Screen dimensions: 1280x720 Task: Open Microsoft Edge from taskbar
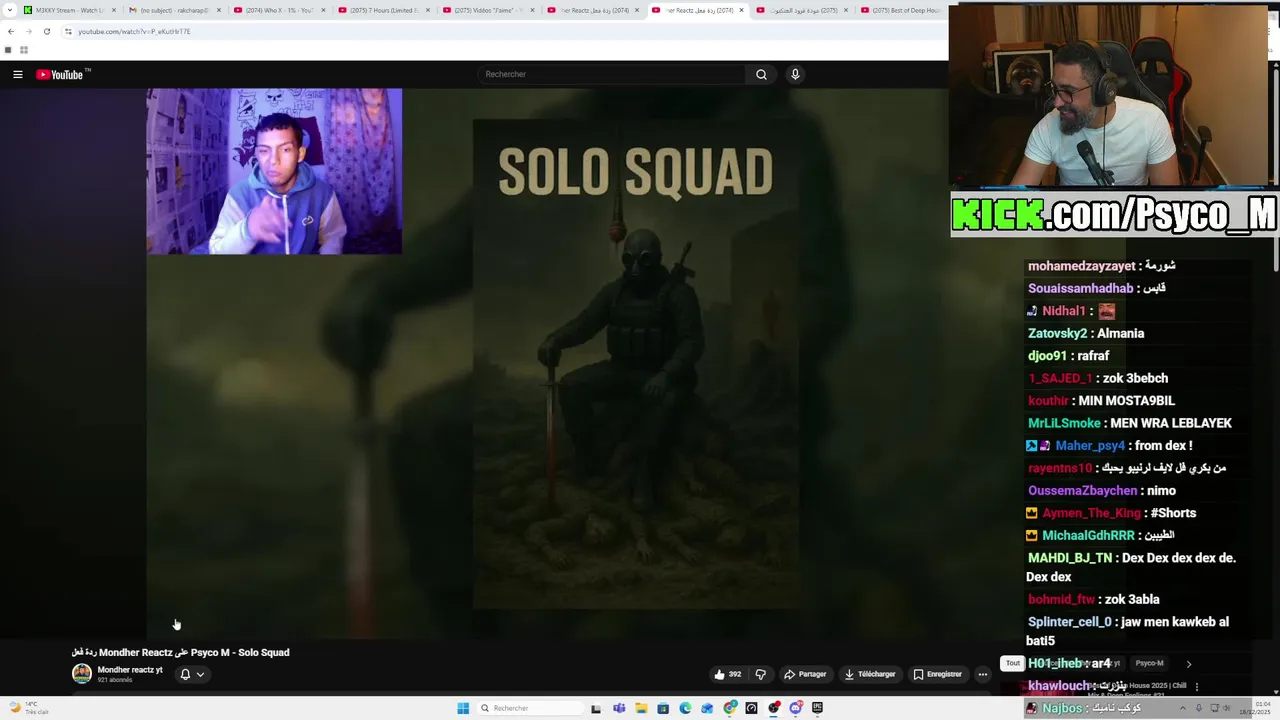pos(685,708)
